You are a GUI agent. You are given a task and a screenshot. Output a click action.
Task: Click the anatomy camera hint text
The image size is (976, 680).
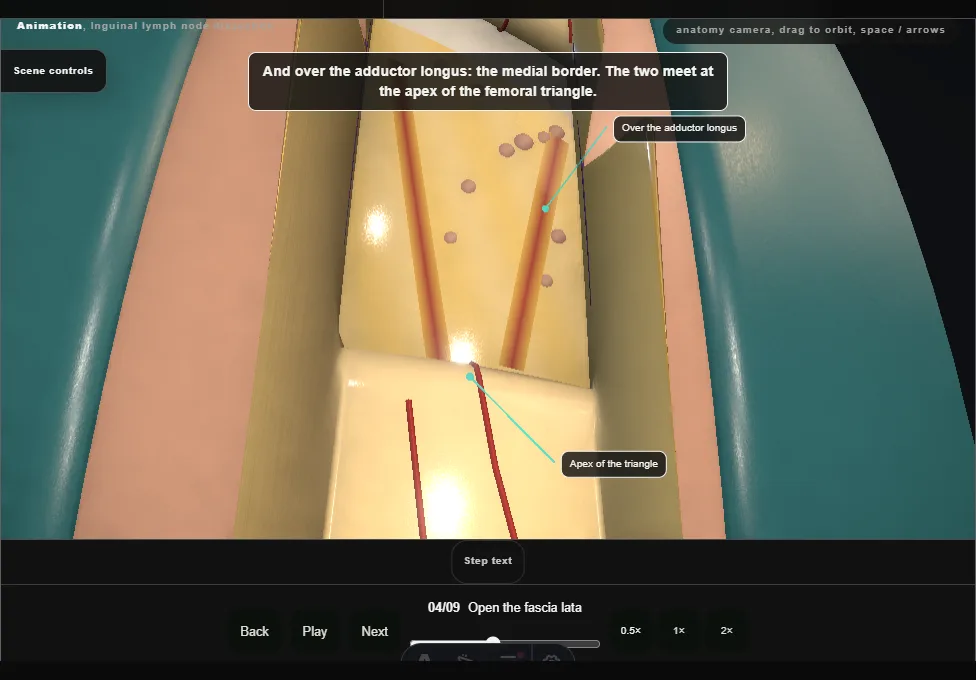point(810,30)
